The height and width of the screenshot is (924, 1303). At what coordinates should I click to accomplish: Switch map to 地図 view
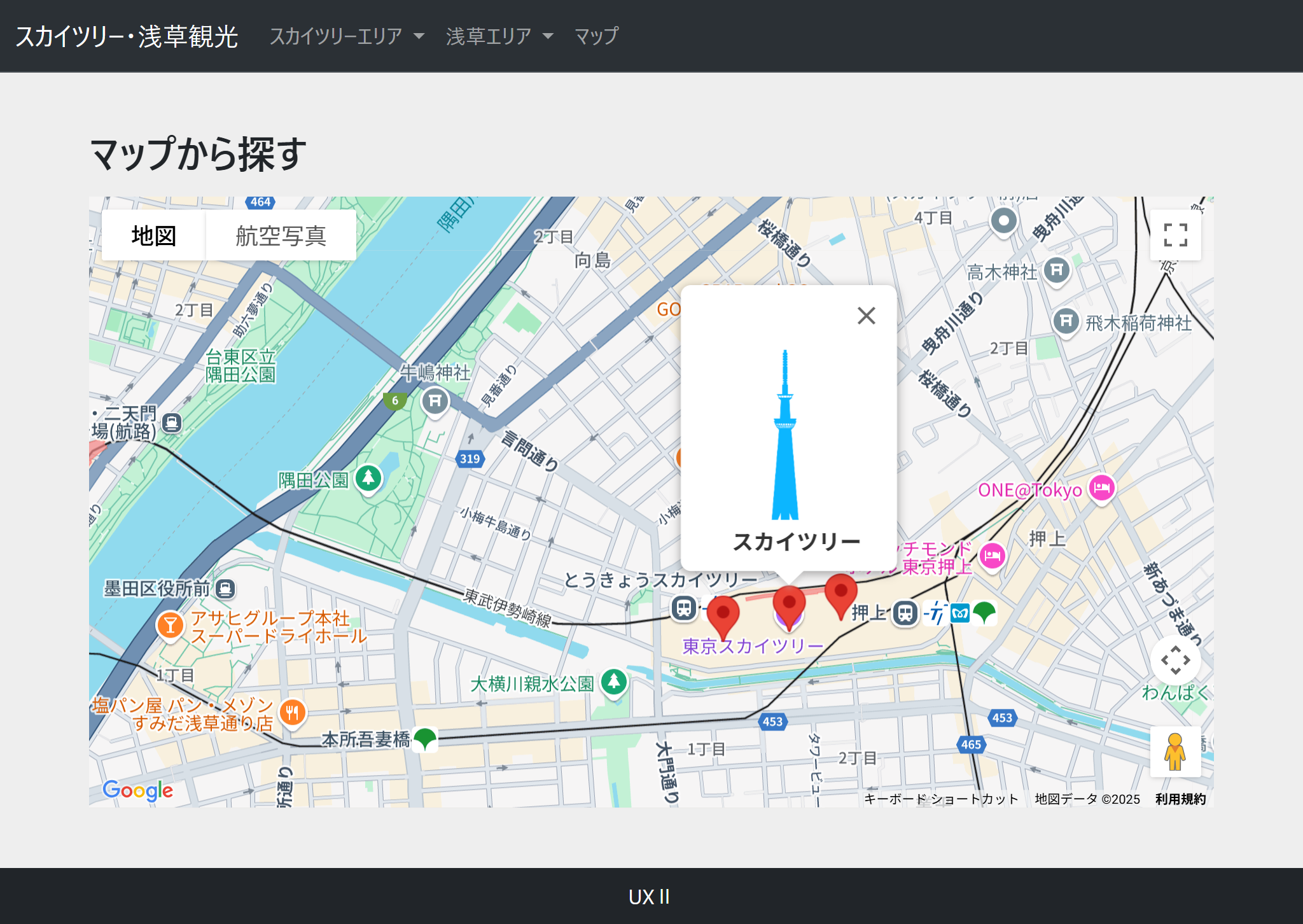coord(153,235)
